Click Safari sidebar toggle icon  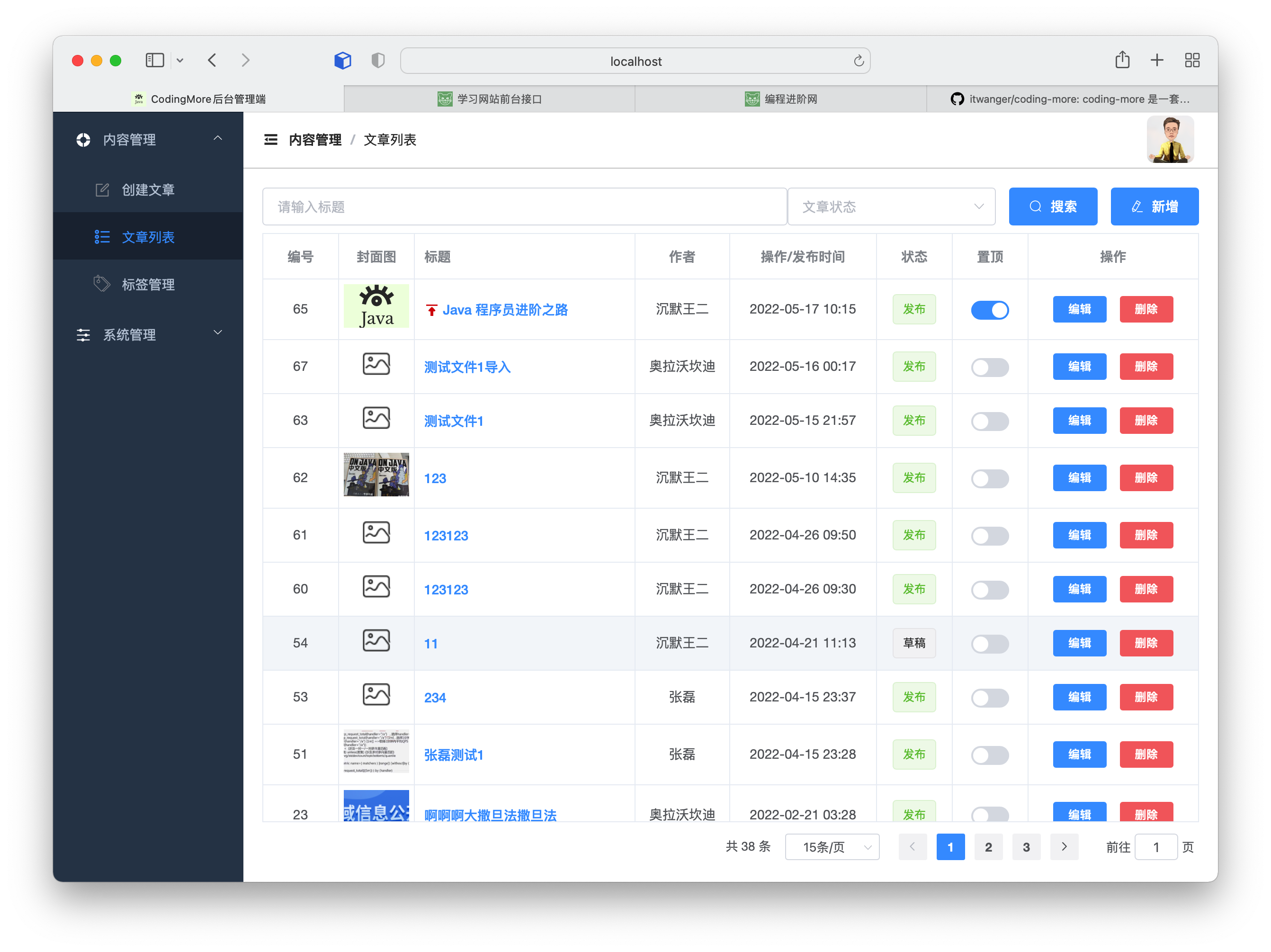coord(155,60)
